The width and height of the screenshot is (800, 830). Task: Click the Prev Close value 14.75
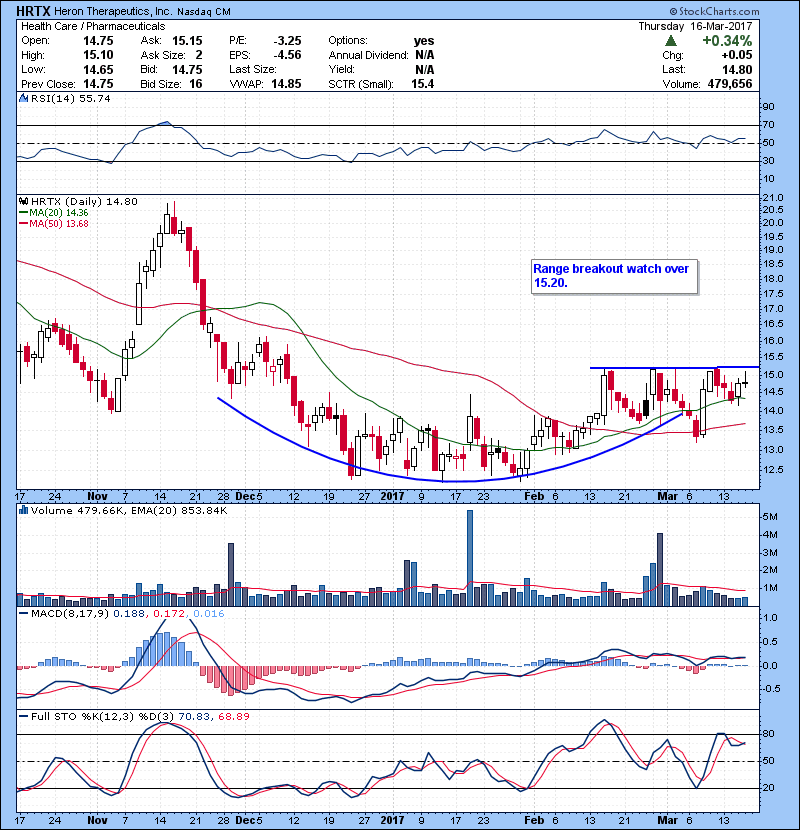click(x=98, y=84)
